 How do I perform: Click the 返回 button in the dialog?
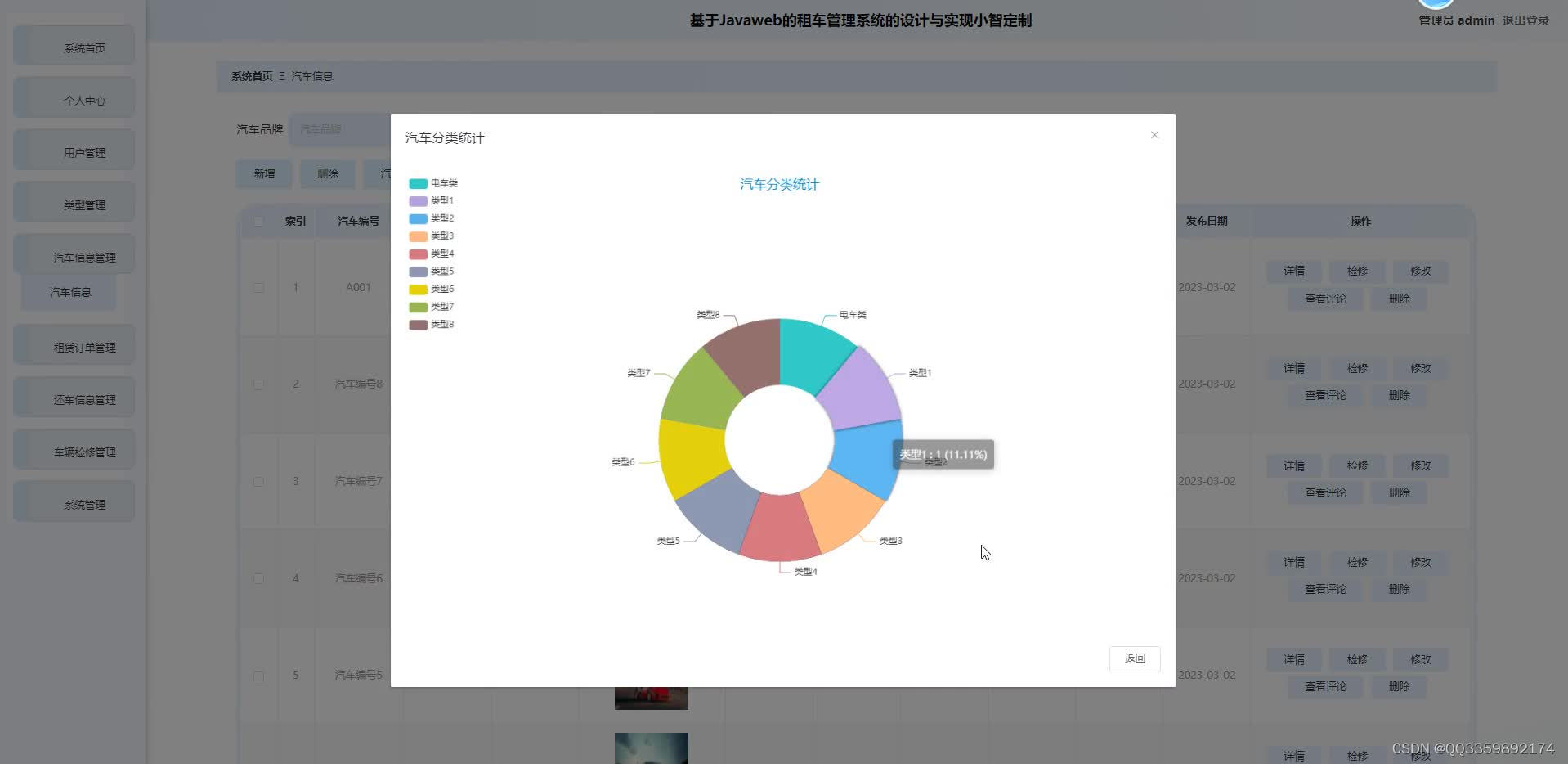pyautogui.click(x=1135, y=658)
